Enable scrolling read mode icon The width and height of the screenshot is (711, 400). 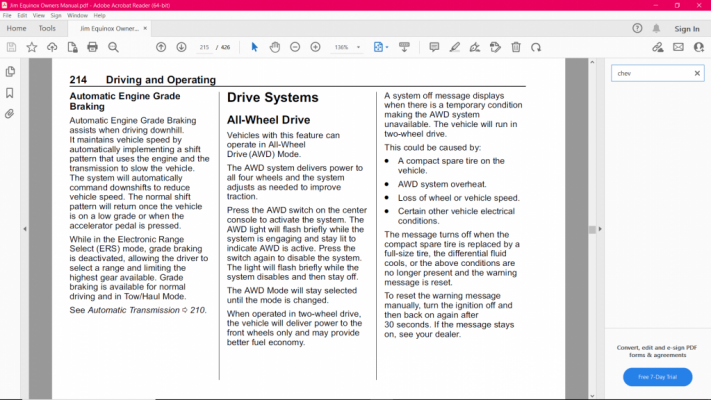tap(404, 47)
